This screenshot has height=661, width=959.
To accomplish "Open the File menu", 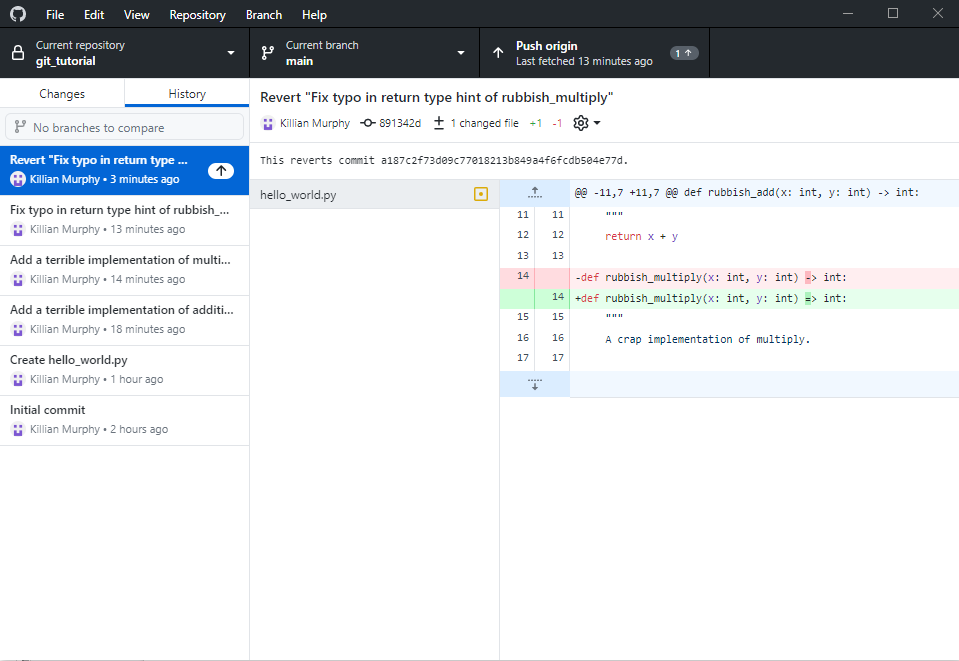I will (55, 15).
